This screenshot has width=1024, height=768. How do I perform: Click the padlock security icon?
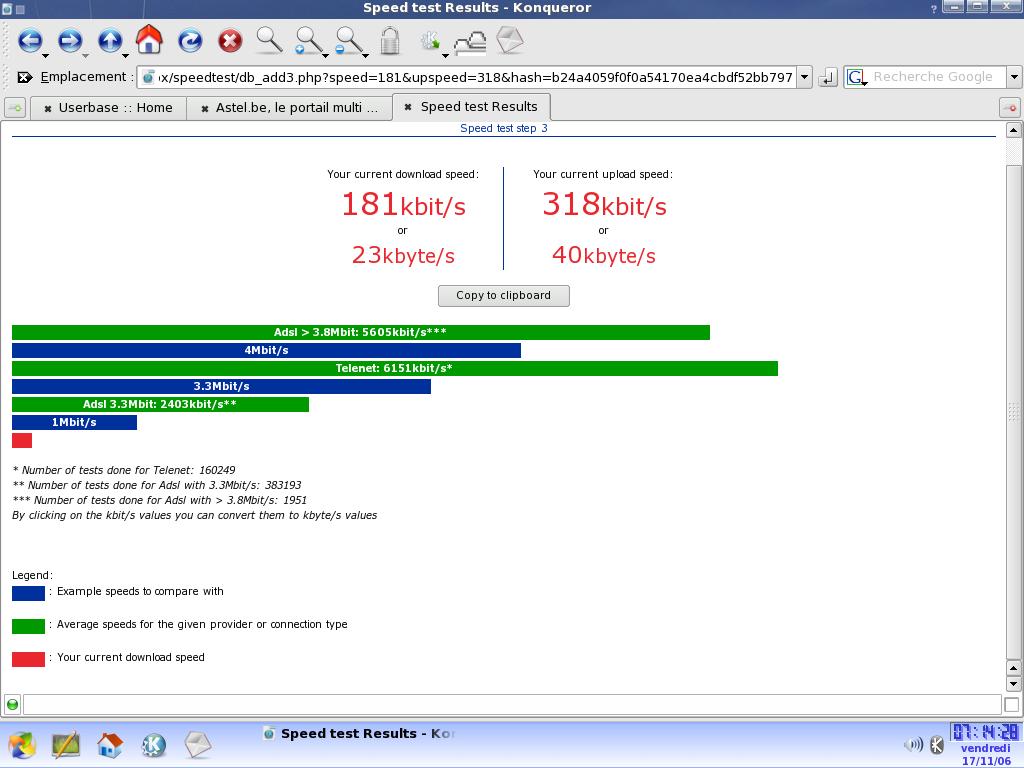click(x=390, y=41)
